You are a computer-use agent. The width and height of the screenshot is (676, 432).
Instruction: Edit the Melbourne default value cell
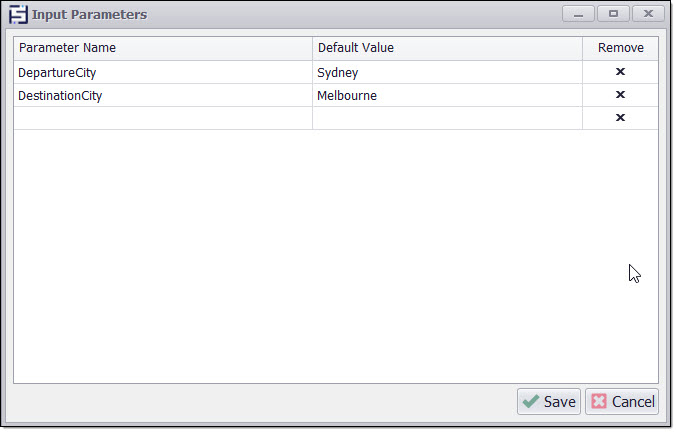pos(447,95)
